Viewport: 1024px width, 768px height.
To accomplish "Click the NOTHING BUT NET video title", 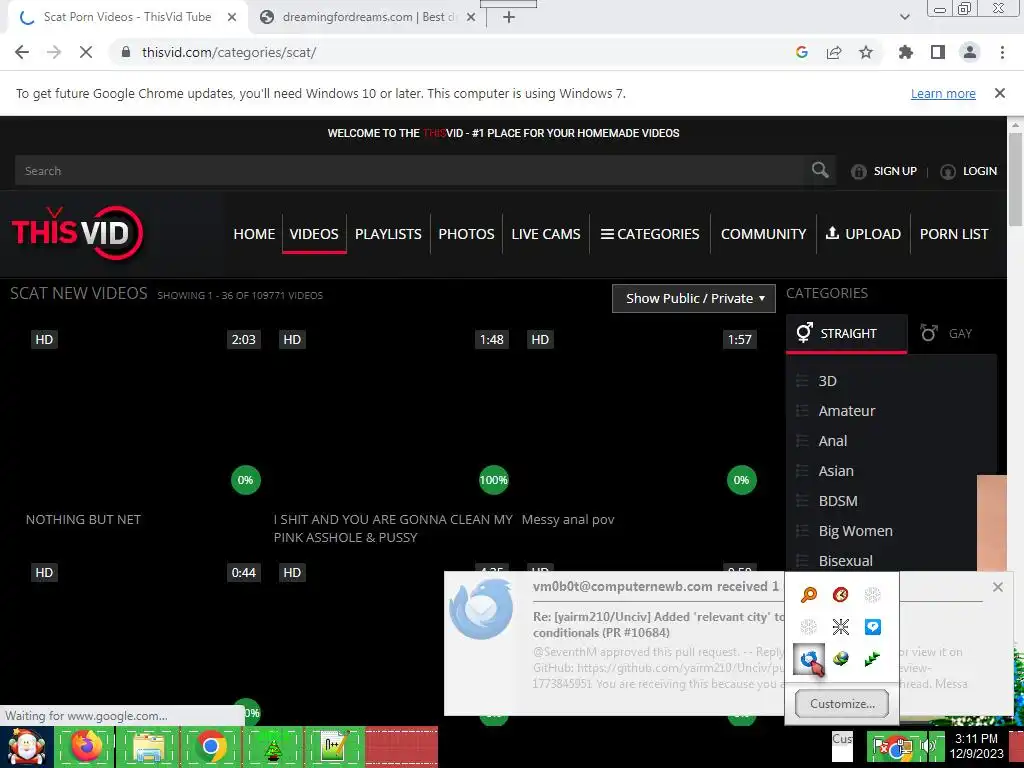I will [83, 520].
